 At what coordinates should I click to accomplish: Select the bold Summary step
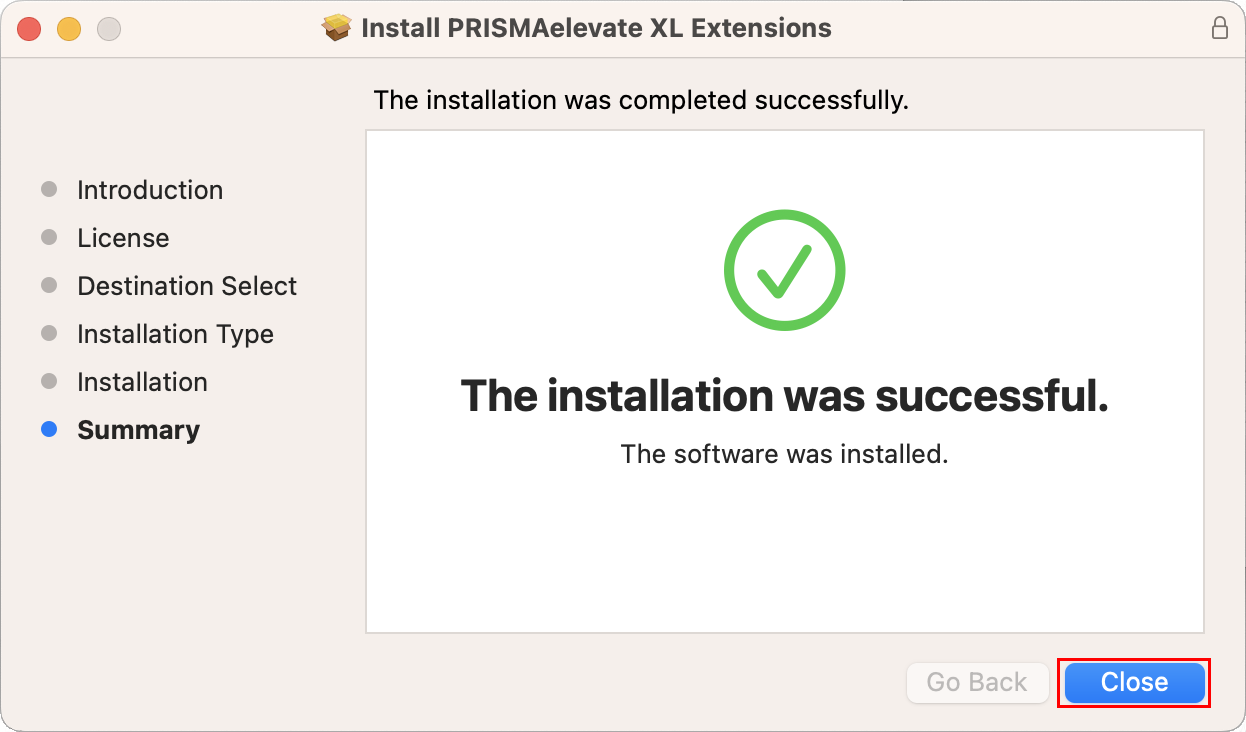pos(138,430)
